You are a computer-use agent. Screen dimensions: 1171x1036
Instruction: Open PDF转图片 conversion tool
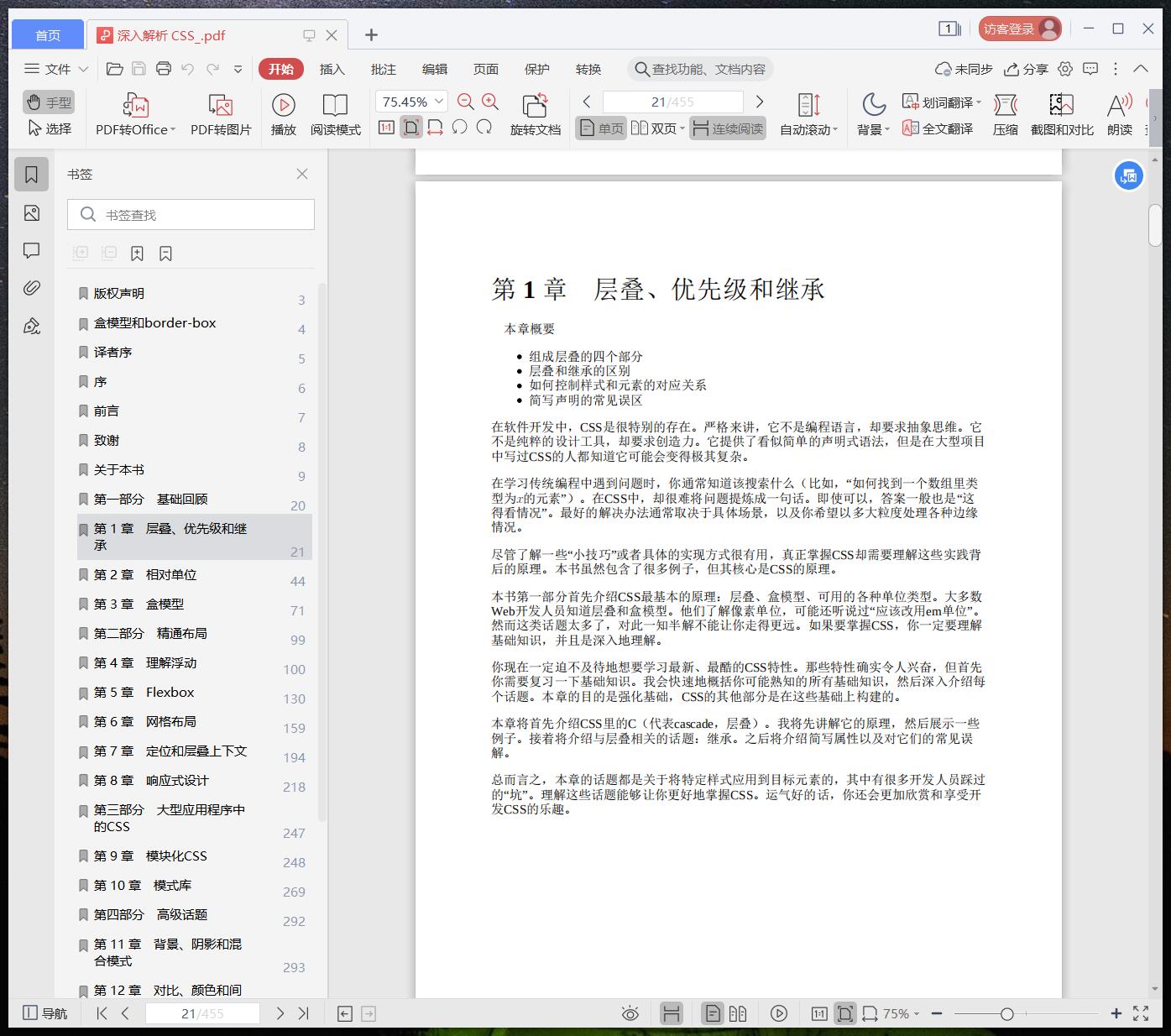point(221,115)
